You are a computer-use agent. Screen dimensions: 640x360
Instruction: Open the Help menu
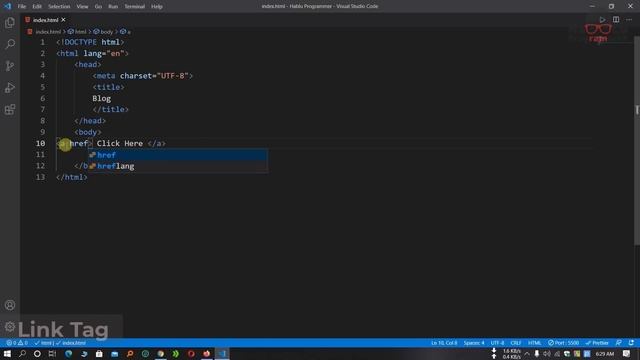(157, 7)
